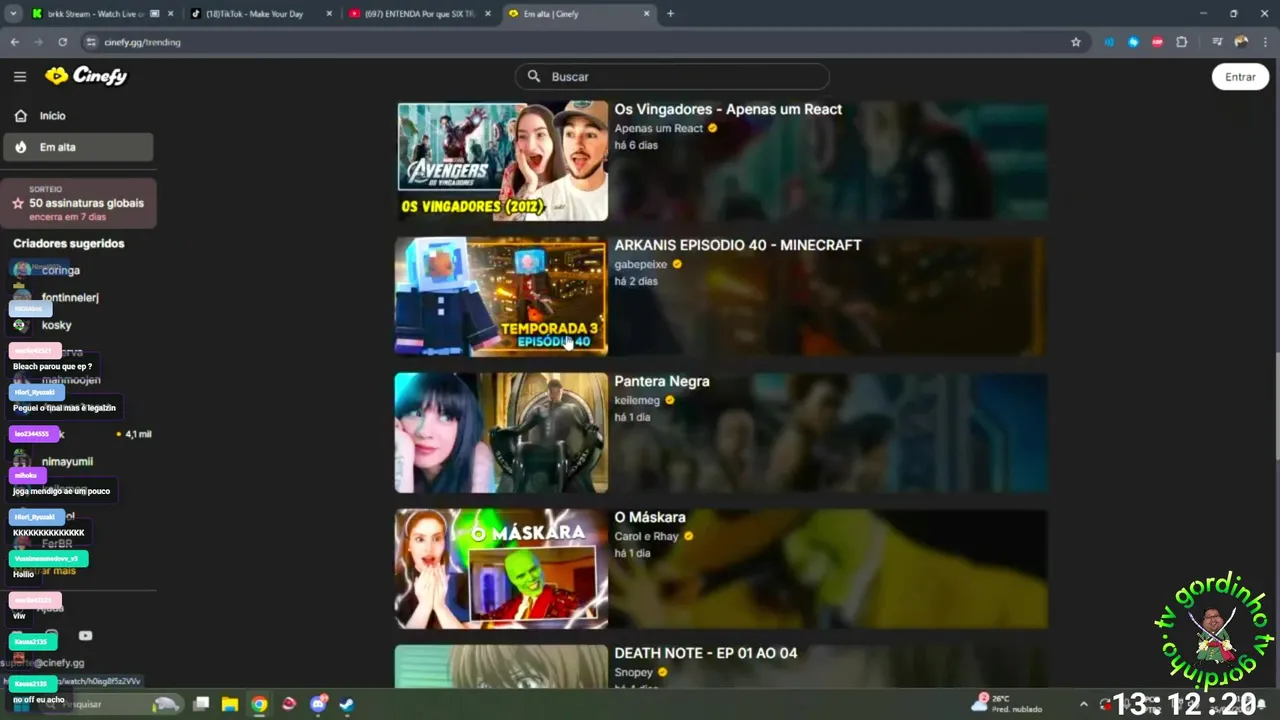
Task: Open the Pantera Negra thumbnail
Action: tap(501, 433)
